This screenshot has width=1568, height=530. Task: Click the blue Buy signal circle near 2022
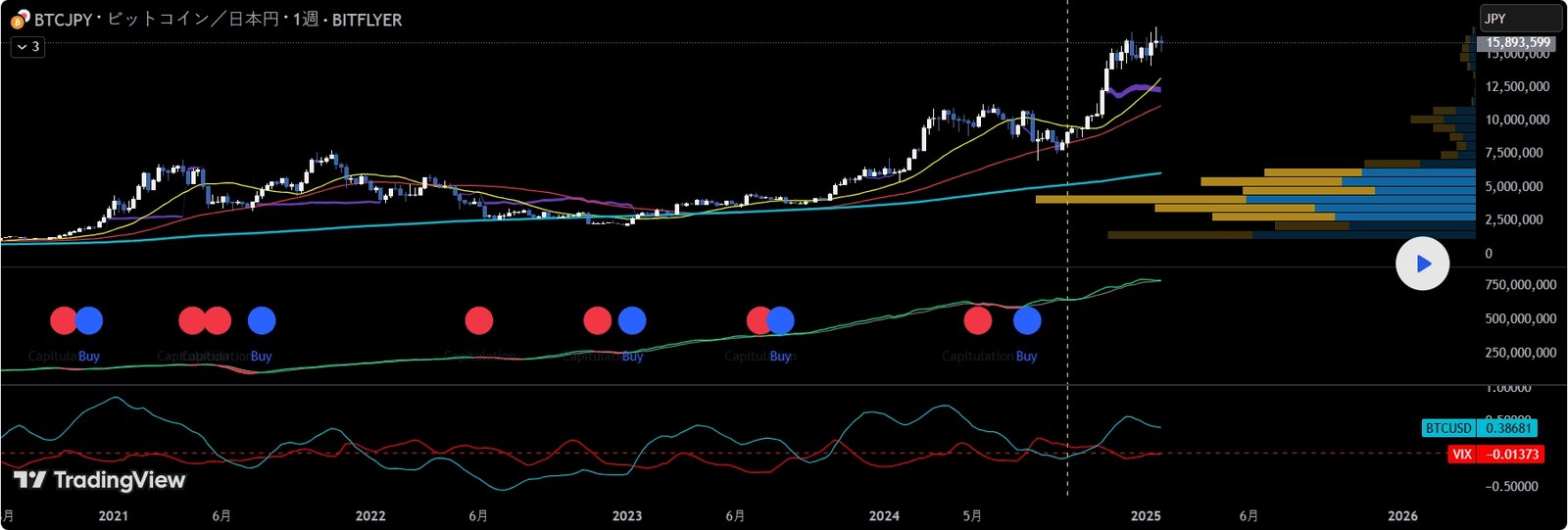262,320
